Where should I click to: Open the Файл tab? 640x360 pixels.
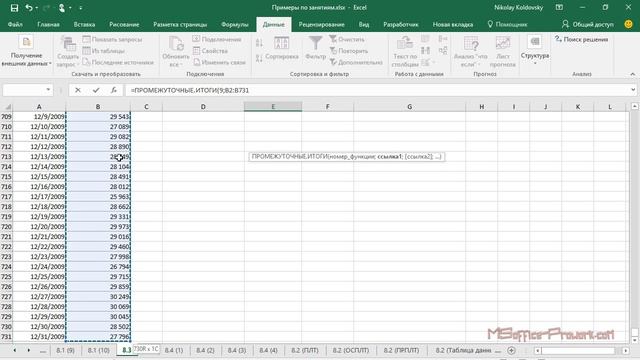coord(15,24)
